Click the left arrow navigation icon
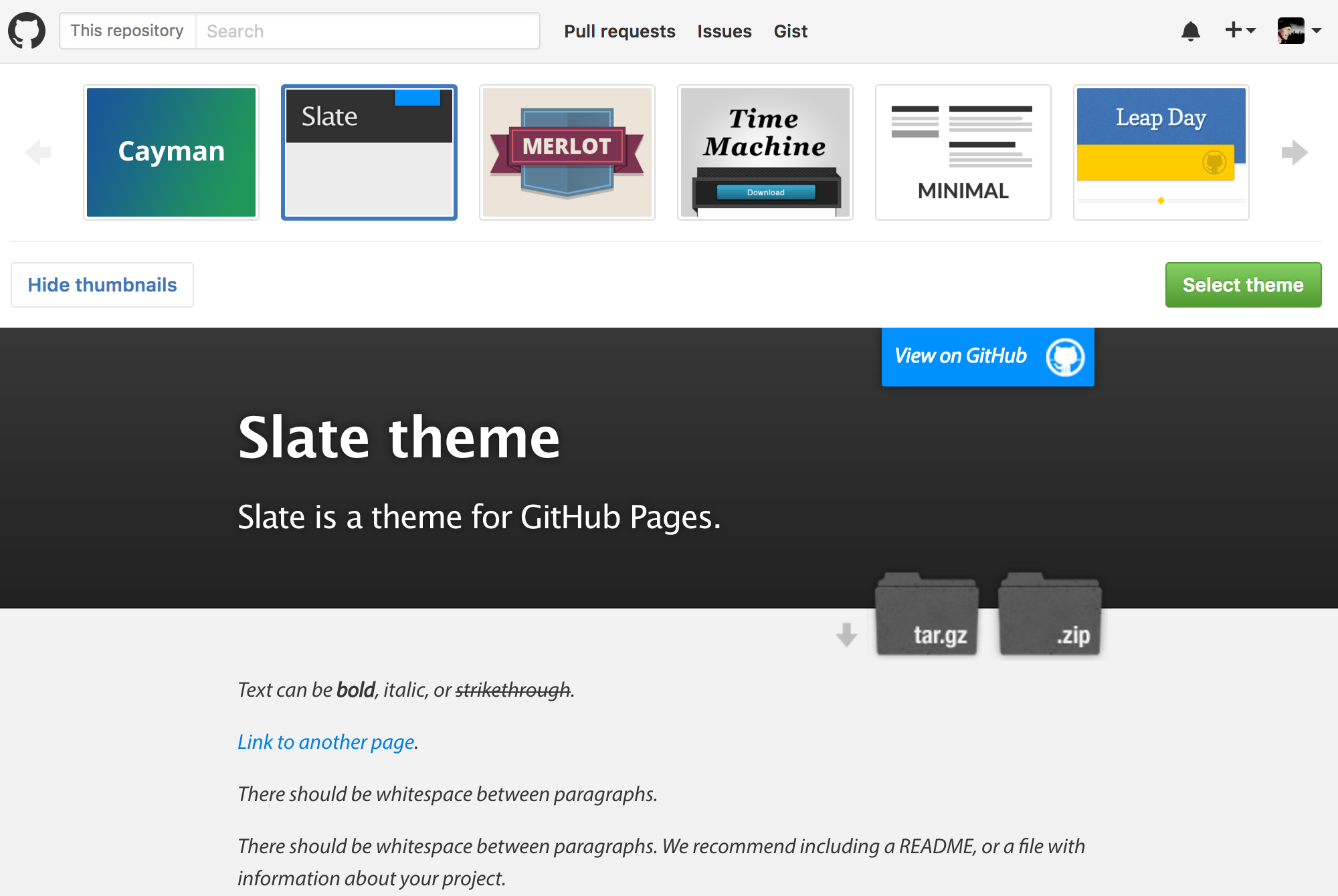Viewport: 1338px width, 896px height. tap(38, 152)
